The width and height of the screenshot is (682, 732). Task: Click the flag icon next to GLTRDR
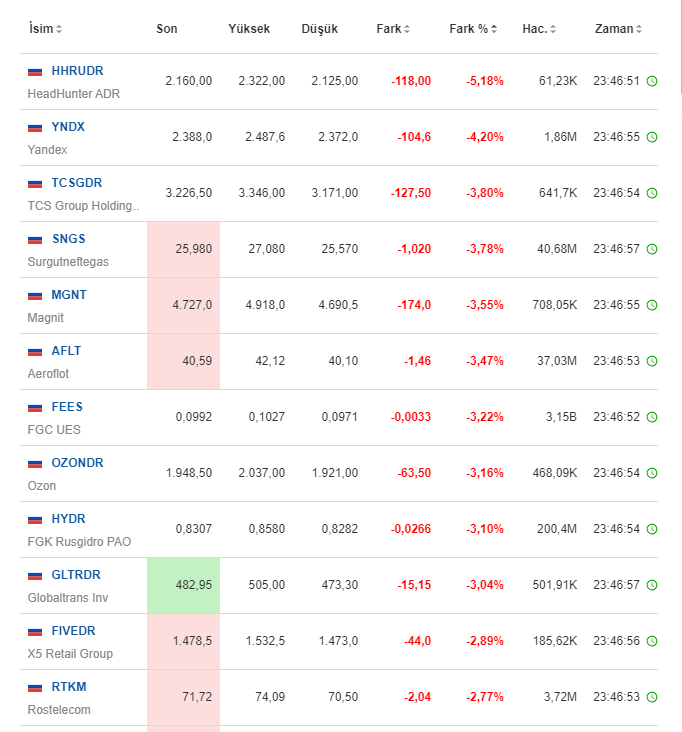pyautogui.click(x=35, y=575)
